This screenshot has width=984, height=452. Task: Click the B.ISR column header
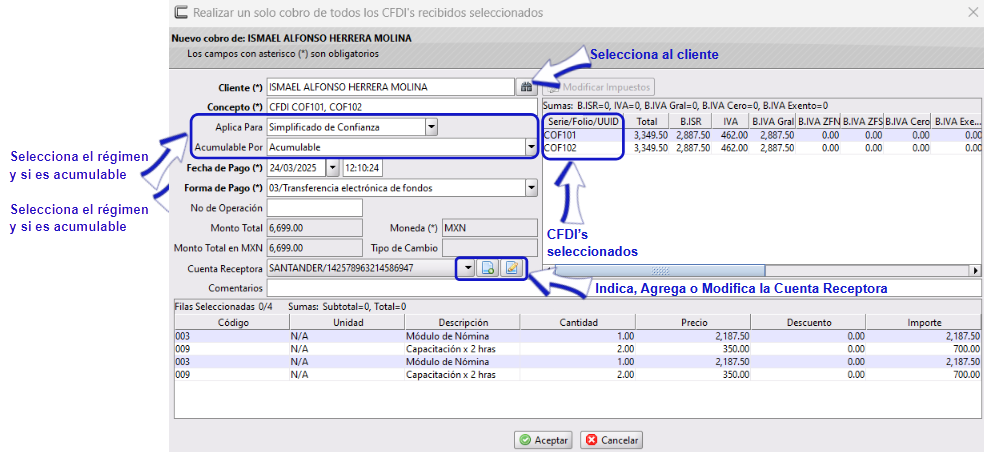pos(690,121)
